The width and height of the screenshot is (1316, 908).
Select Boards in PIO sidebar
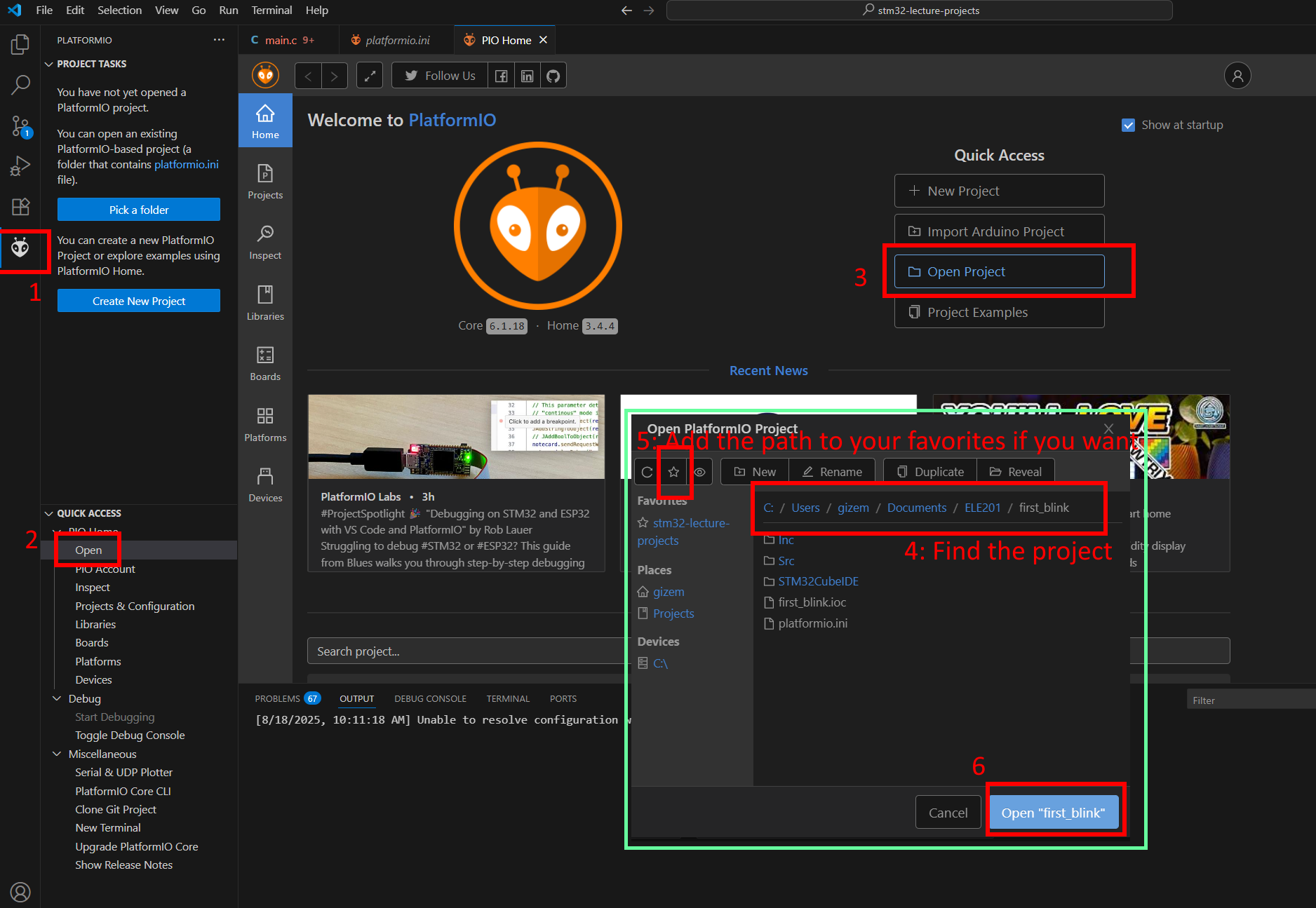click(265, 363)
